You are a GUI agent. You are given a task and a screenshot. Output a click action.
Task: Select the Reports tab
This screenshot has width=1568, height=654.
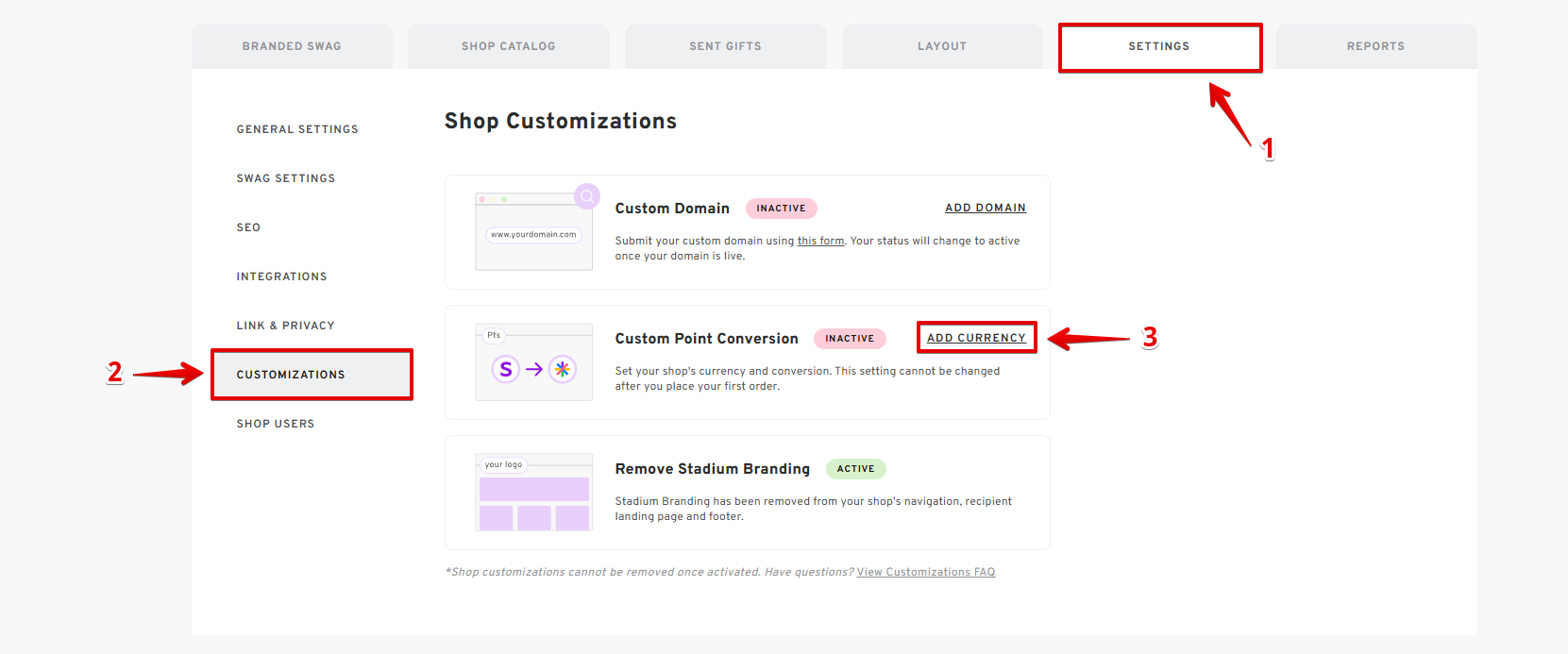(x=1375, y=46)
